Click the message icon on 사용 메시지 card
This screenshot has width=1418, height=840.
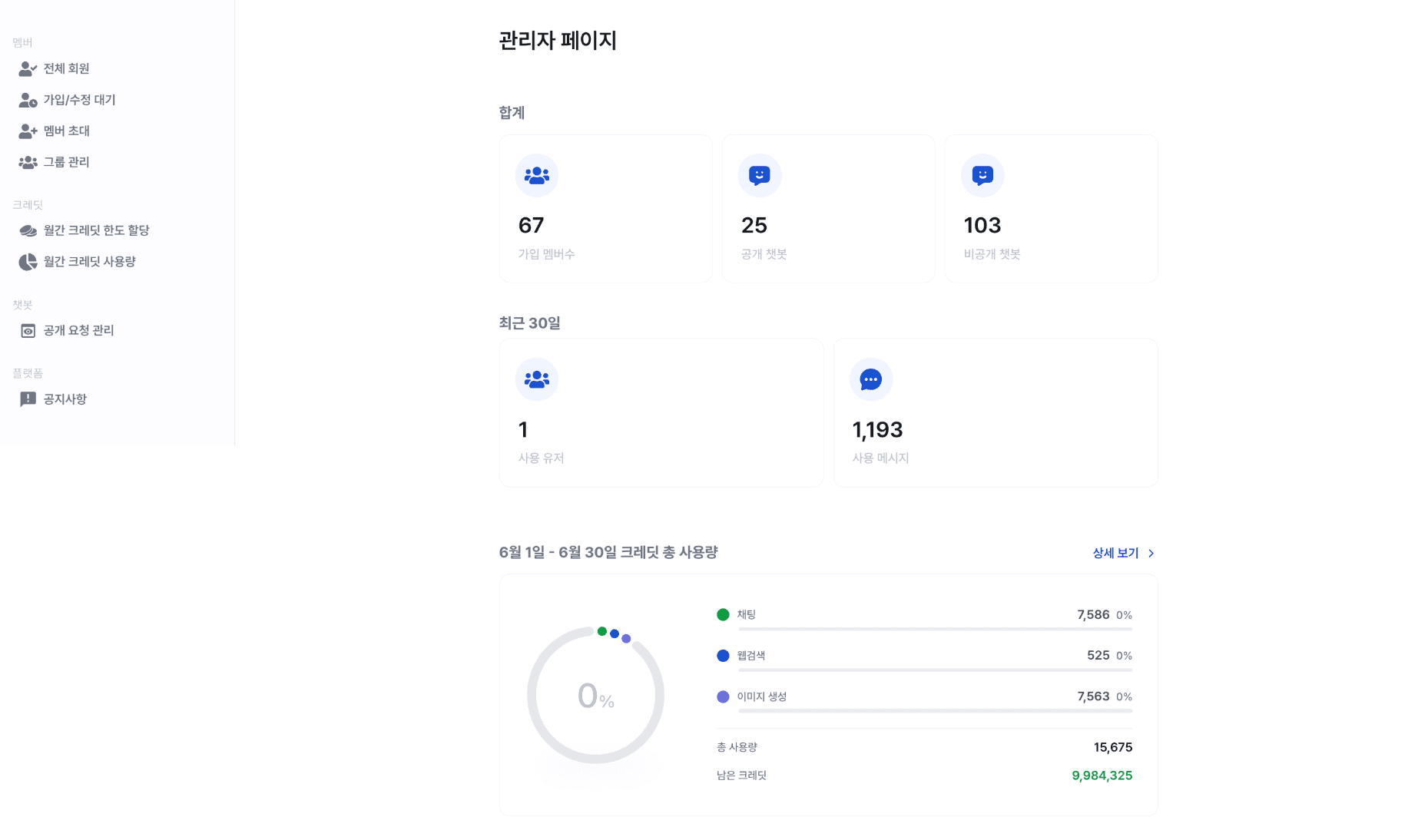point(870,379)
